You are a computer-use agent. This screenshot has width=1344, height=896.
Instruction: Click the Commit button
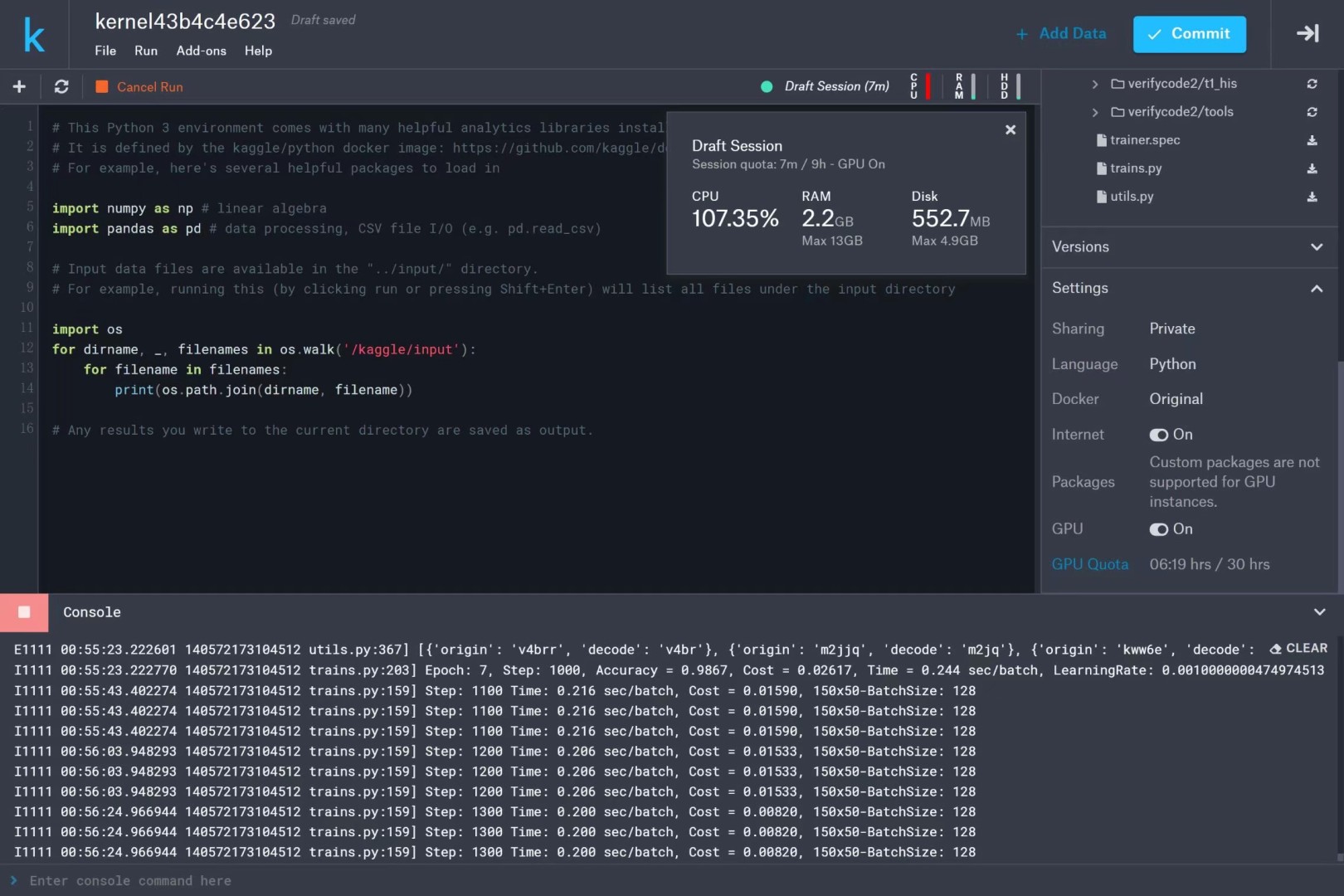click(x=1189, y=34)
